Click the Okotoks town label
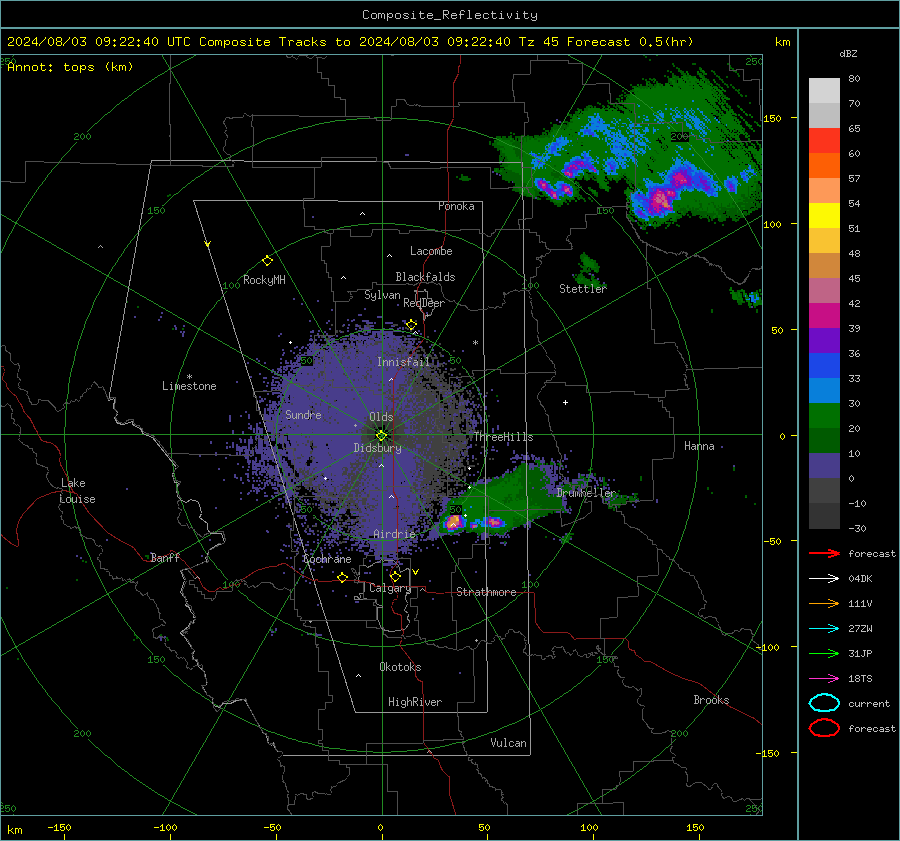Screen dimensions: 900x841 pyautogui.click(x=400, y=667)
